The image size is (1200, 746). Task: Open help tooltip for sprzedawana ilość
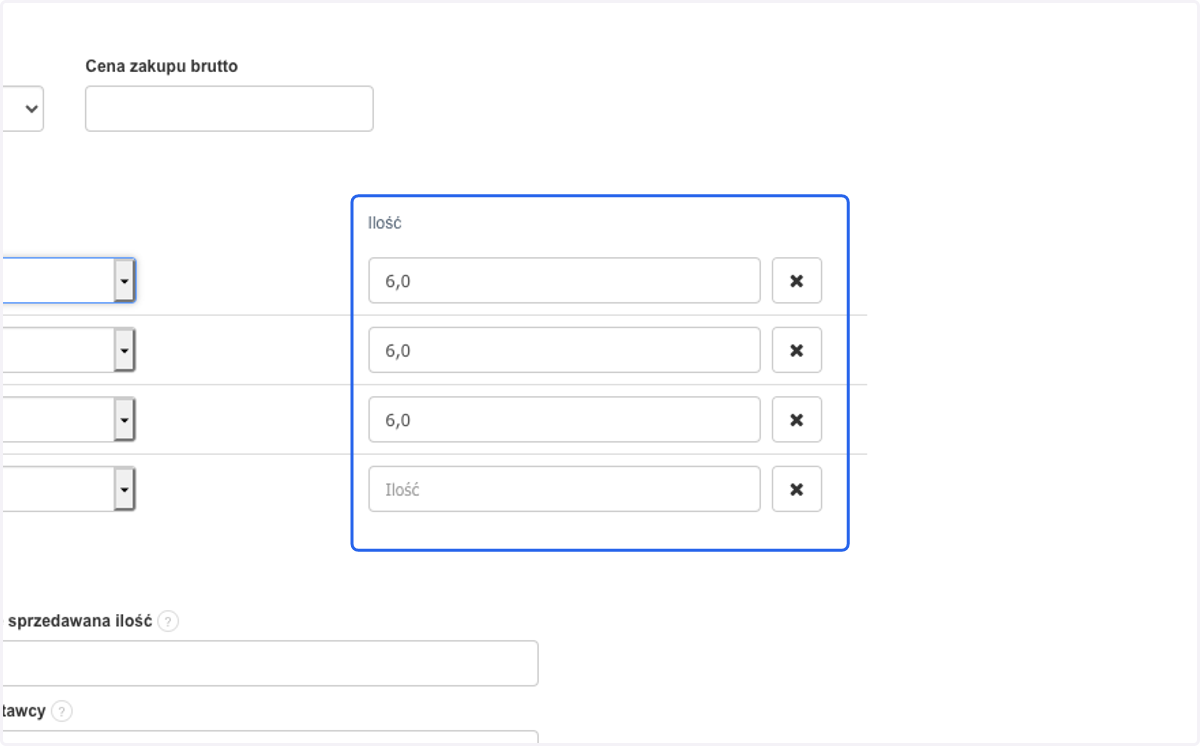[x=168, y=621]
